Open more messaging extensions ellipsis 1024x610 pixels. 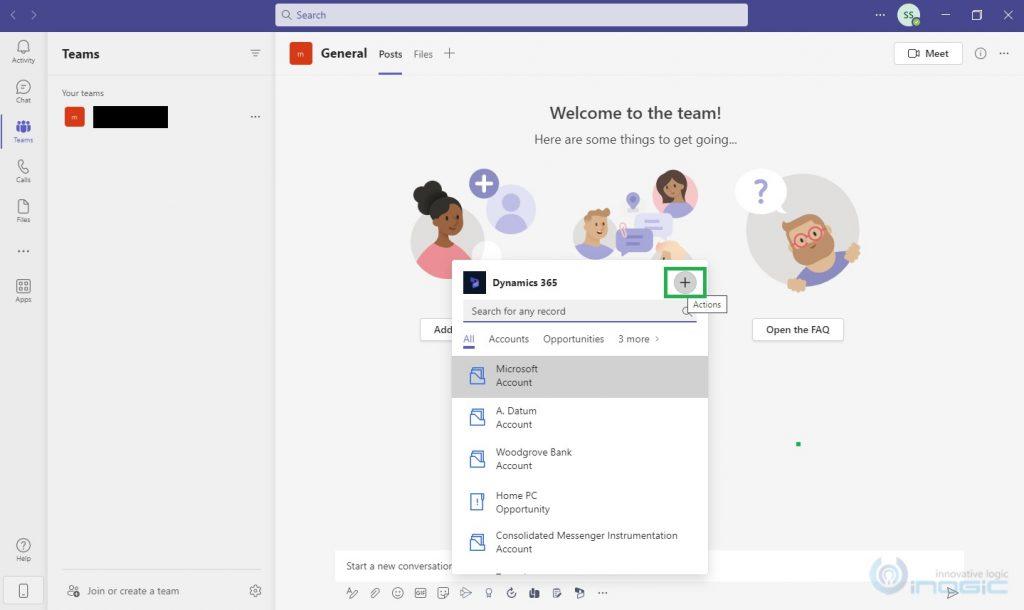point(602,593)
